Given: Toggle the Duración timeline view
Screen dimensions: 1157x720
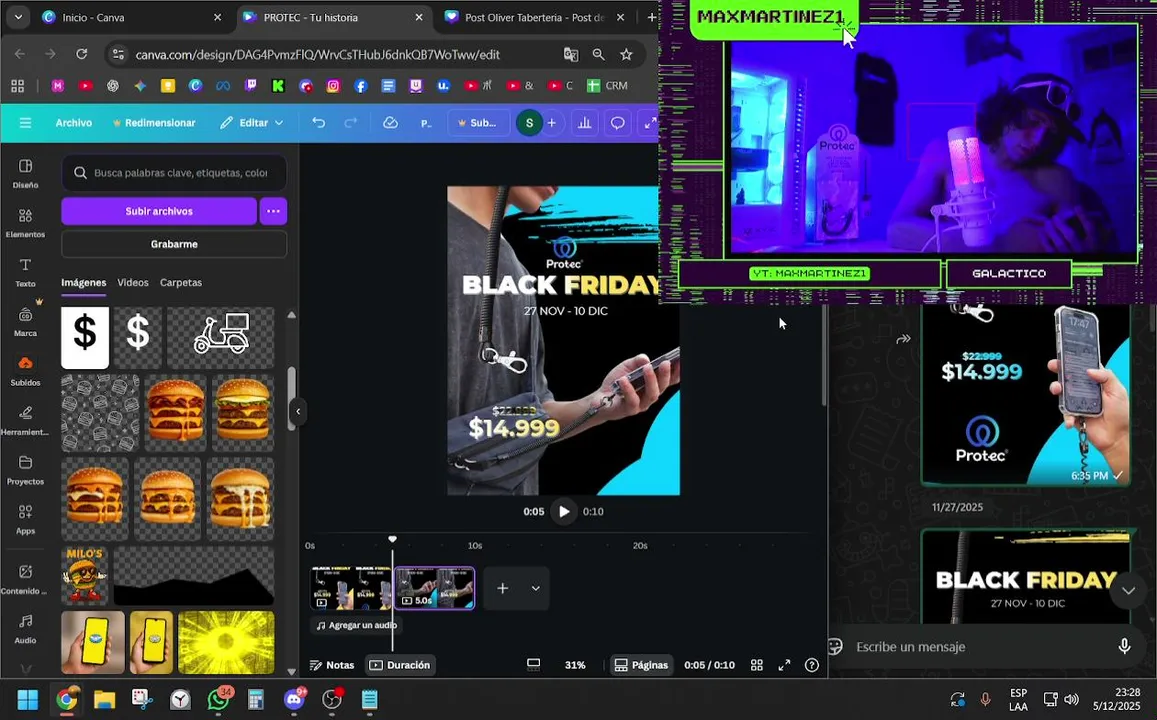Looking at the screenshot, I should click(x=399, y=665).
